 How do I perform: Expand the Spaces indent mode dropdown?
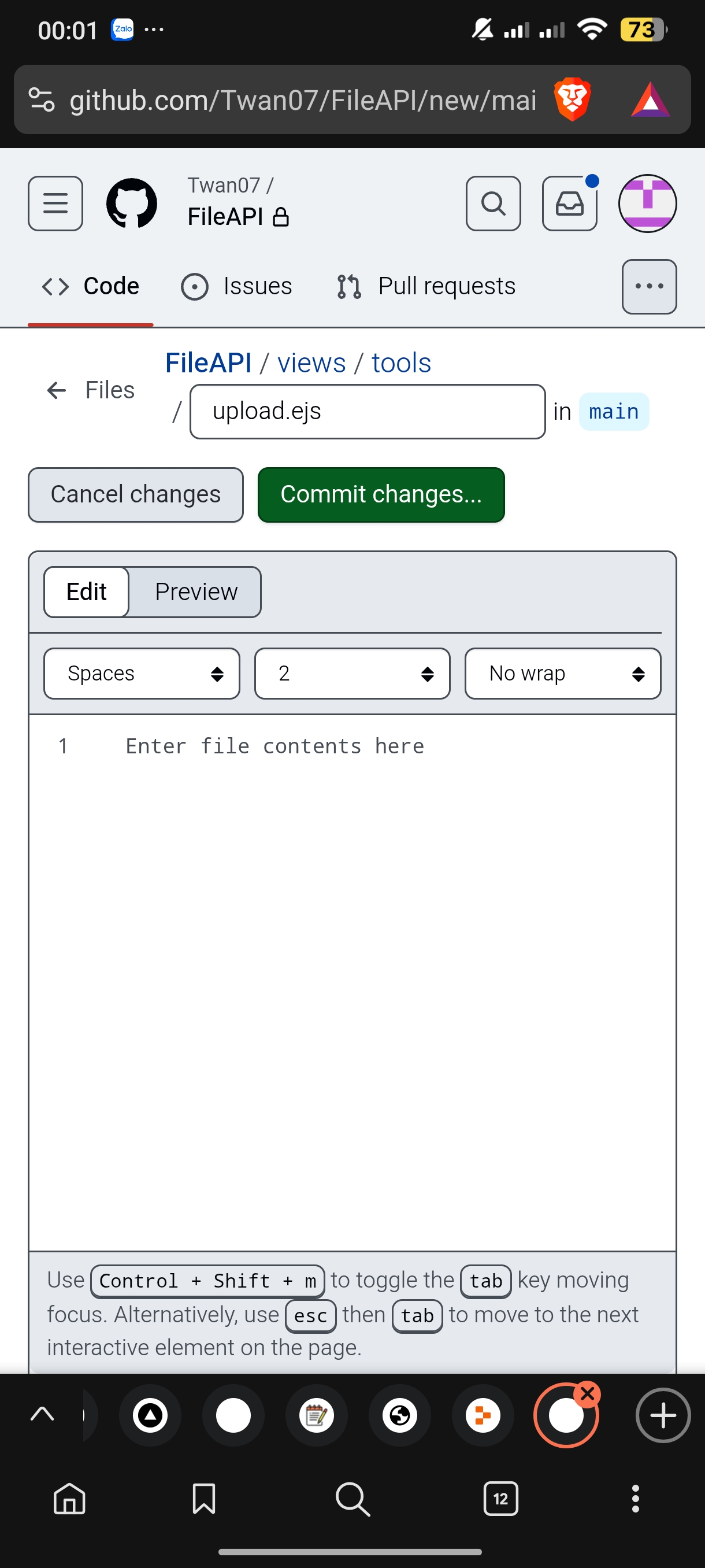coord(142,673)
